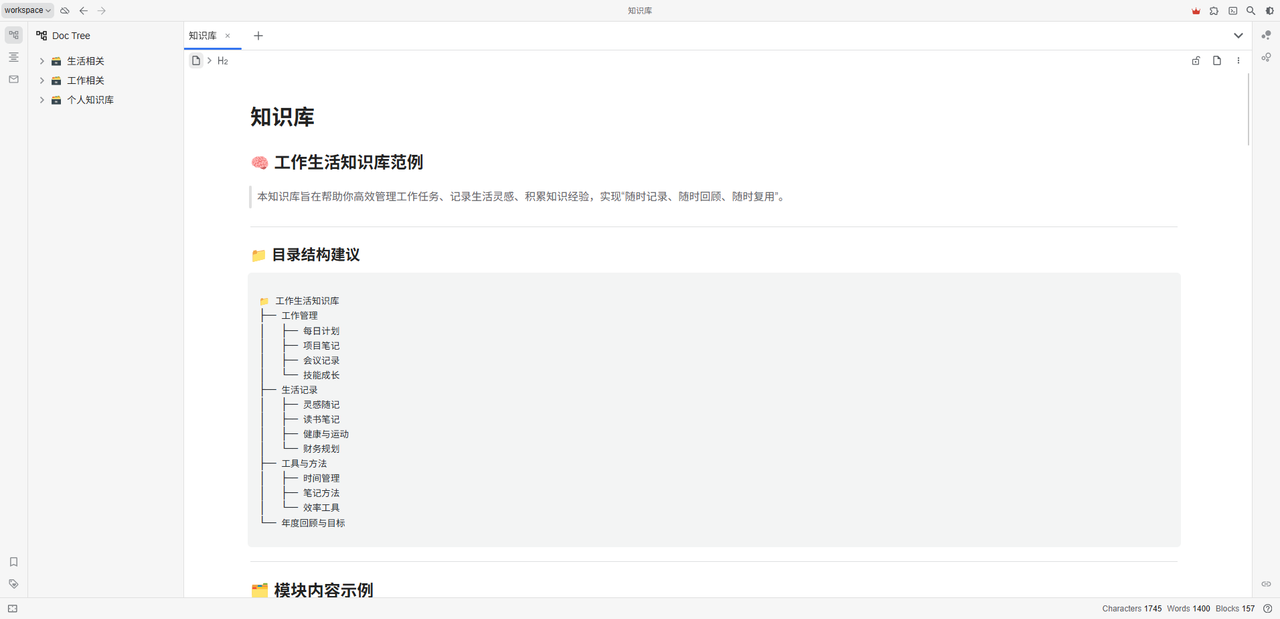Expand the 工作相关 notebook
Image resolution: width=1280 pixels, height=619 pixels.
42,81
